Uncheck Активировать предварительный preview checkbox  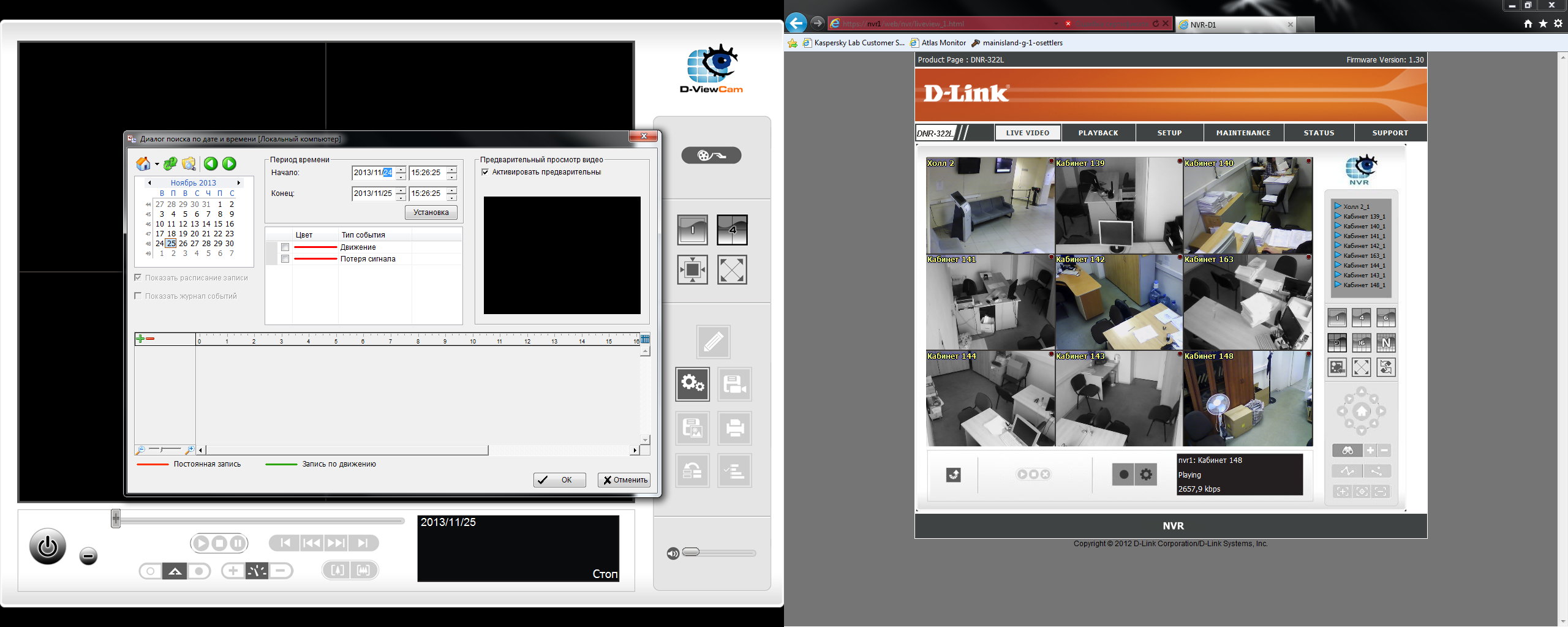click(485, 172)
